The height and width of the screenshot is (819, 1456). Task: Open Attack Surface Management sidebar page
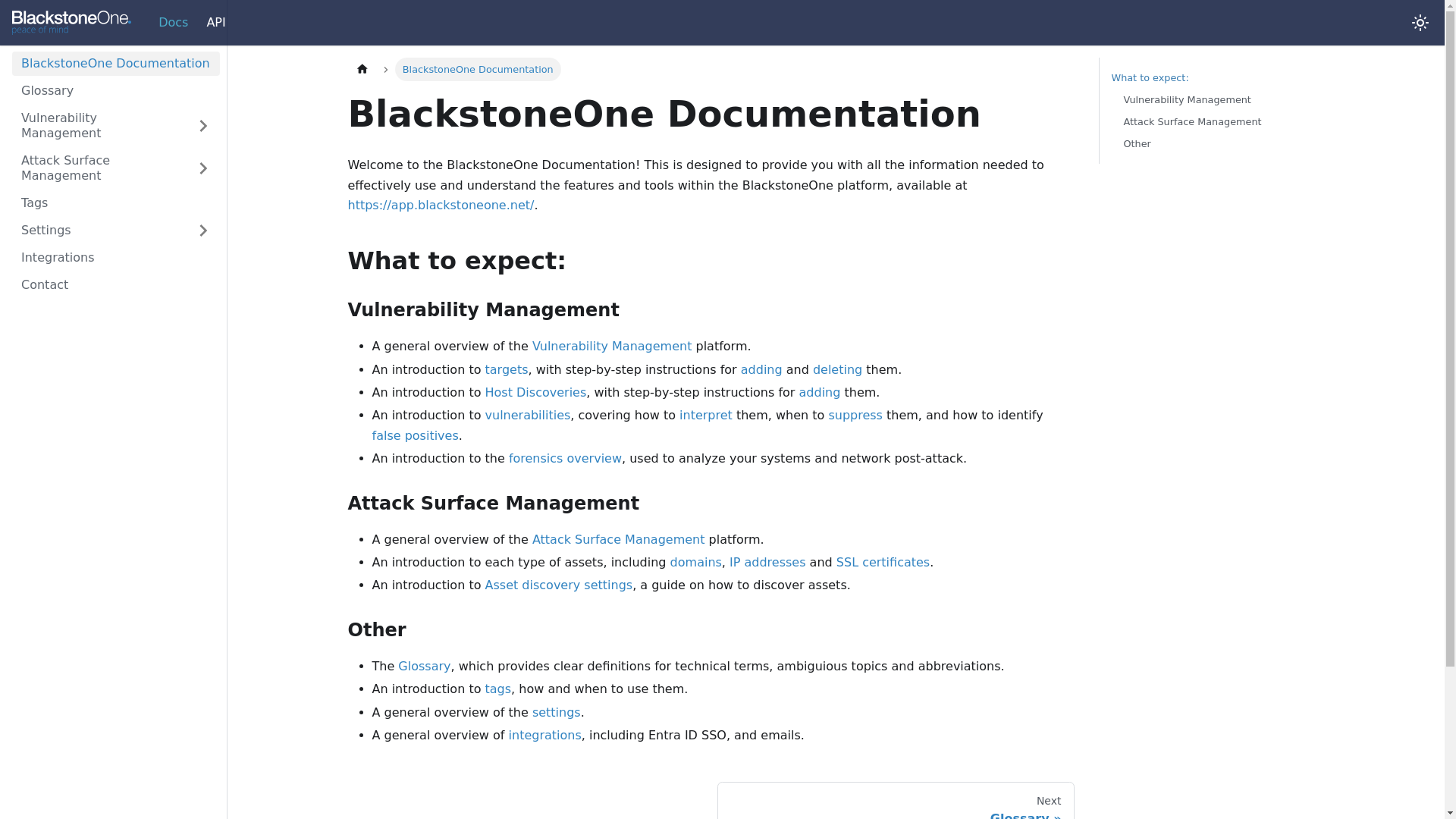(99, 168)
